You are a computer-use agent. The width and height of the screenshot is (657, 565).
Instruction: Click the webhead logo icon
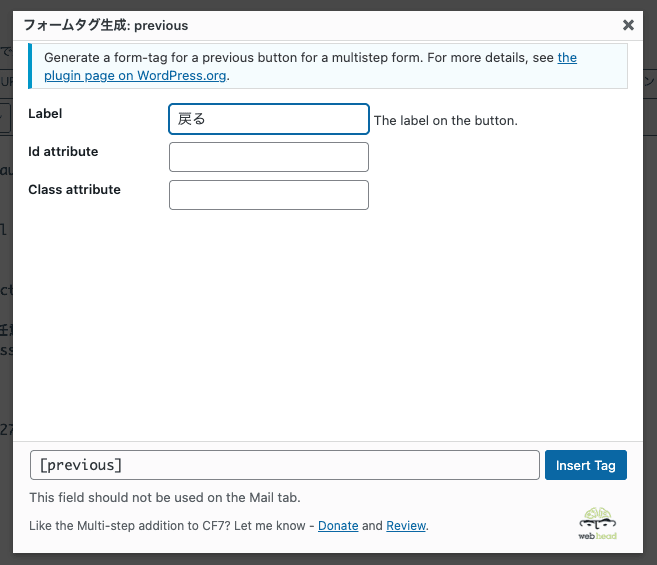(x=598, y=521)
